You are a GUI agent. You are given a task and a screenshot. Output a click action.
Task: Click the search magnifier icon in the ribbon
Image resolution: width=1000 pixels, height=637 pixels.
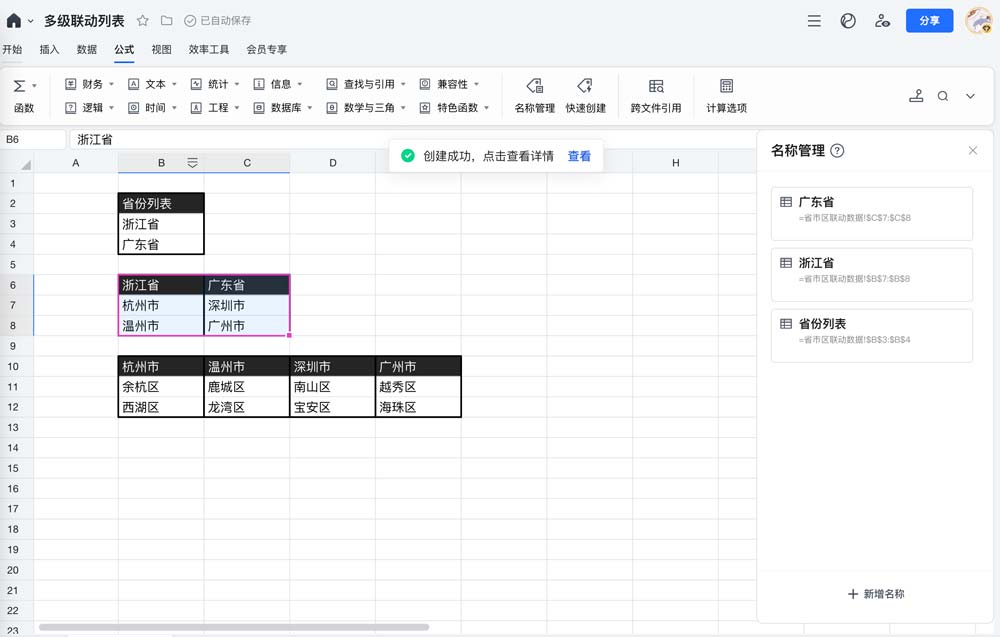tap(943, 96)
